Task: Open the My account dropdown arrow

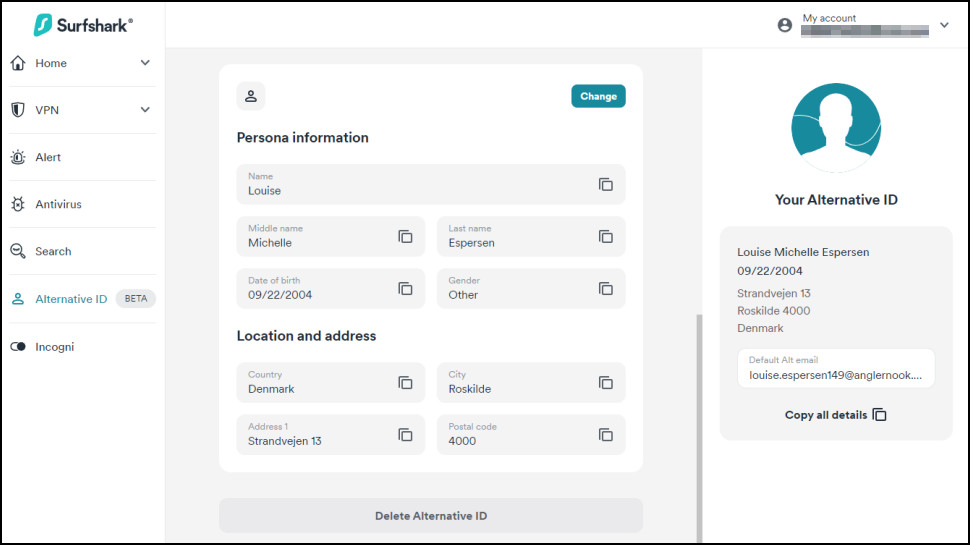Action: coord(944,25)
